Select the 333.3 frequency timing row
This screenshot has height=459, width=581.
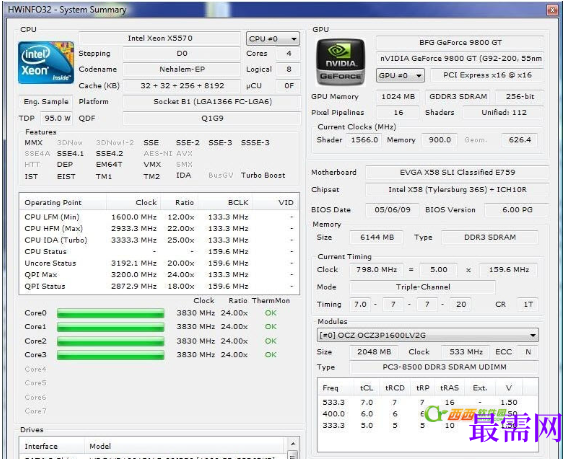tap(428, 426)
